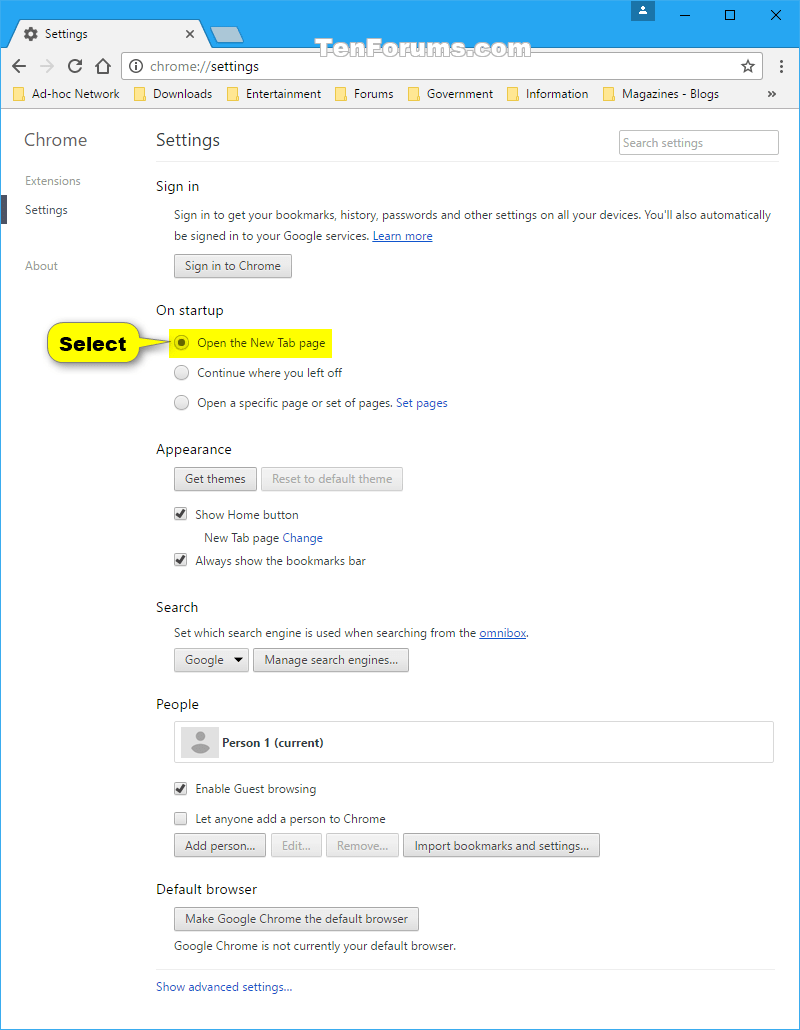Click the forward navigation arrow
This screenshot has height=1030, width=800.
point(47,65)
